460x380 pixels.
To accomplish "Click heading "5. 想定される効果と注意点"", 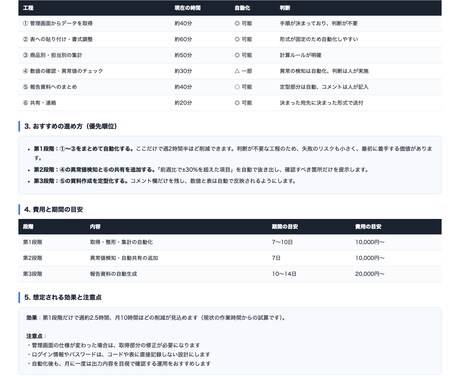I will (63, 297).
